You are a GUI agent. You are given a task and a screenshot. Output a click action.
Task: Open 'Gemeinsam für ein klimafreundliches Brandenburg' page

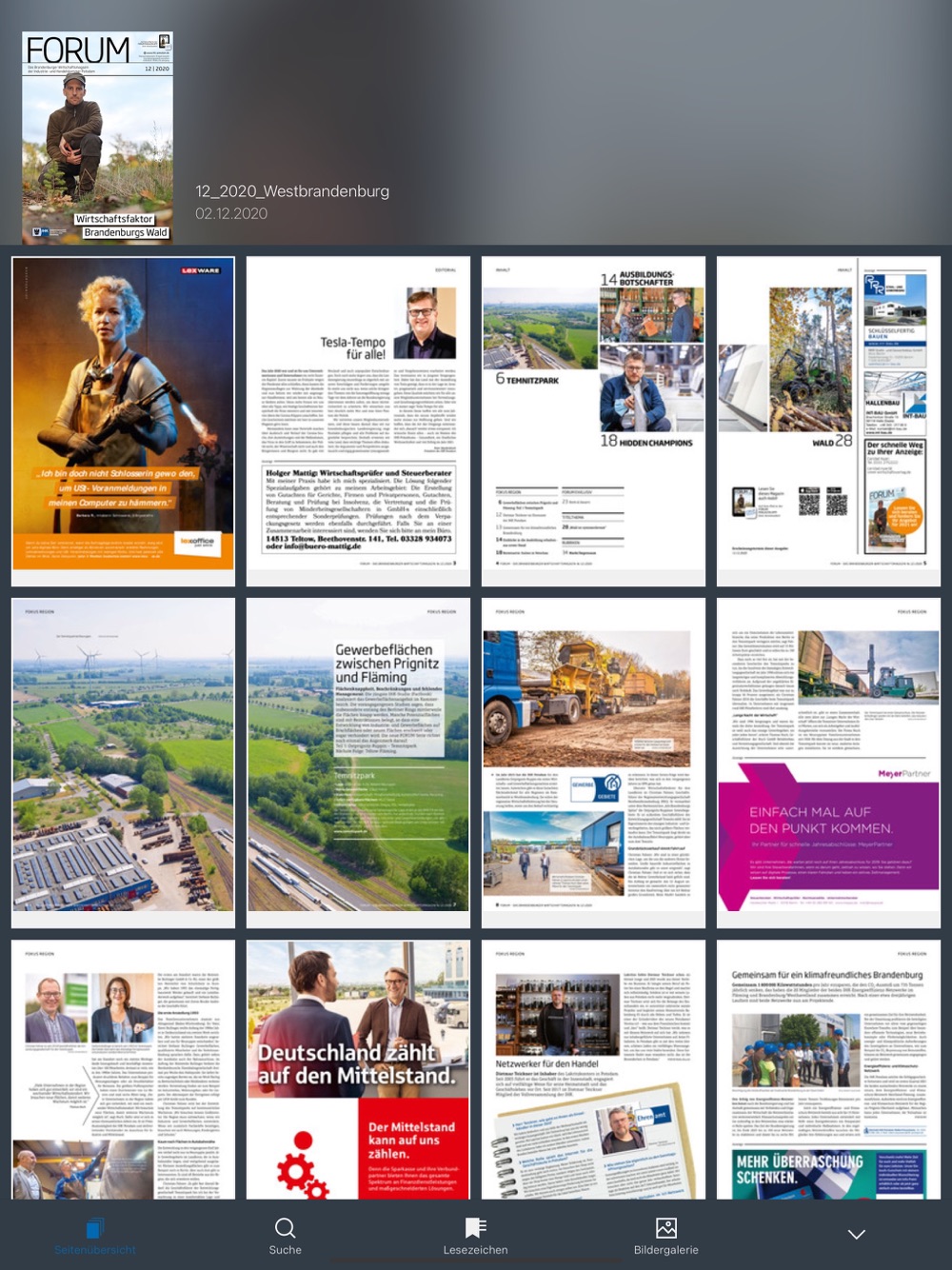click(828, 1069)
